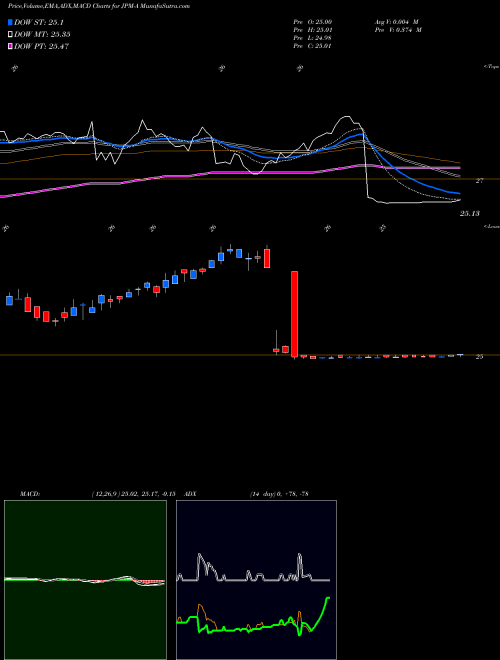Open the dark blue ADX indicator chart panel

[x=256, y=580]
